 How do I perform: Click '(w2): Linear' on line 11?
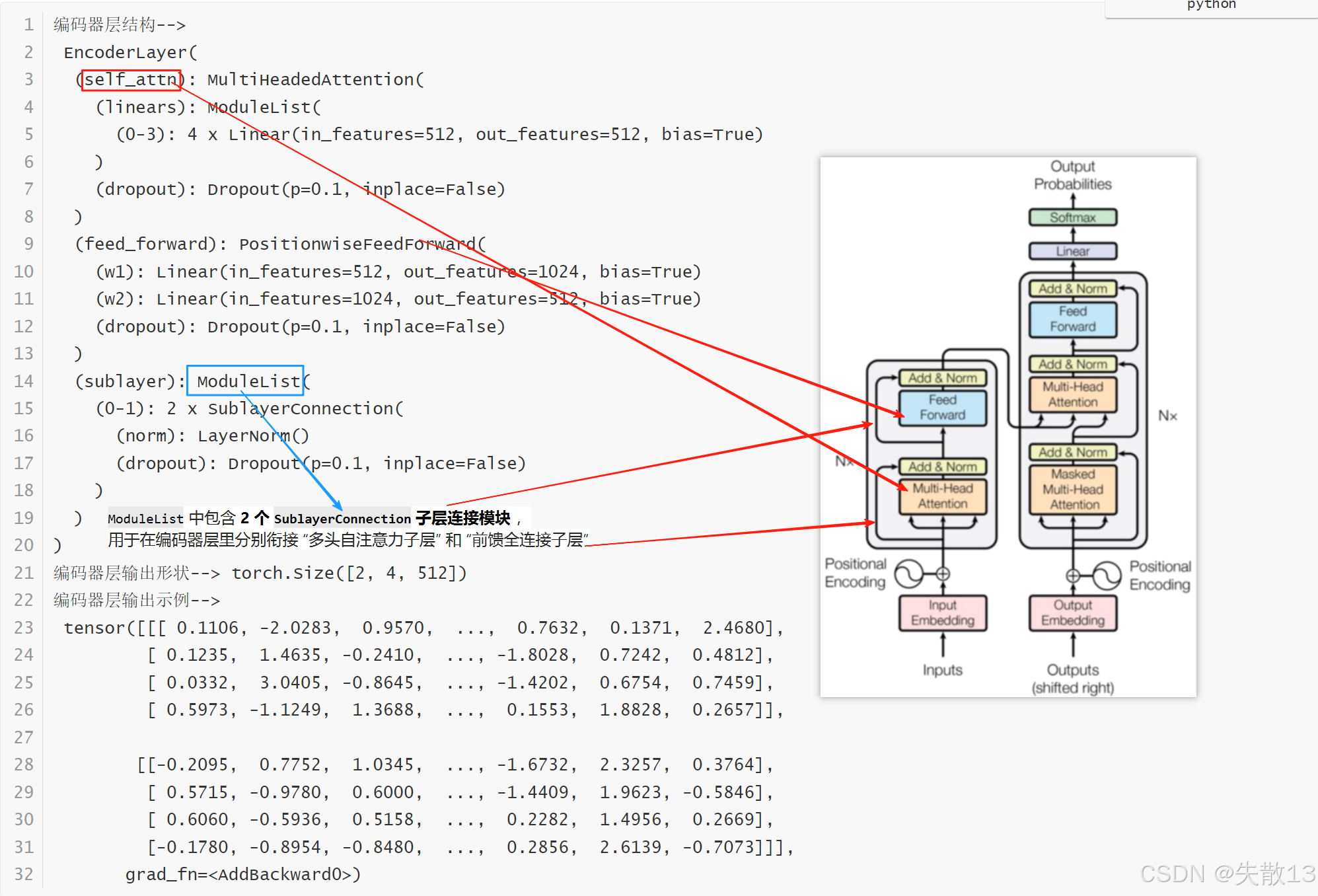157,299
